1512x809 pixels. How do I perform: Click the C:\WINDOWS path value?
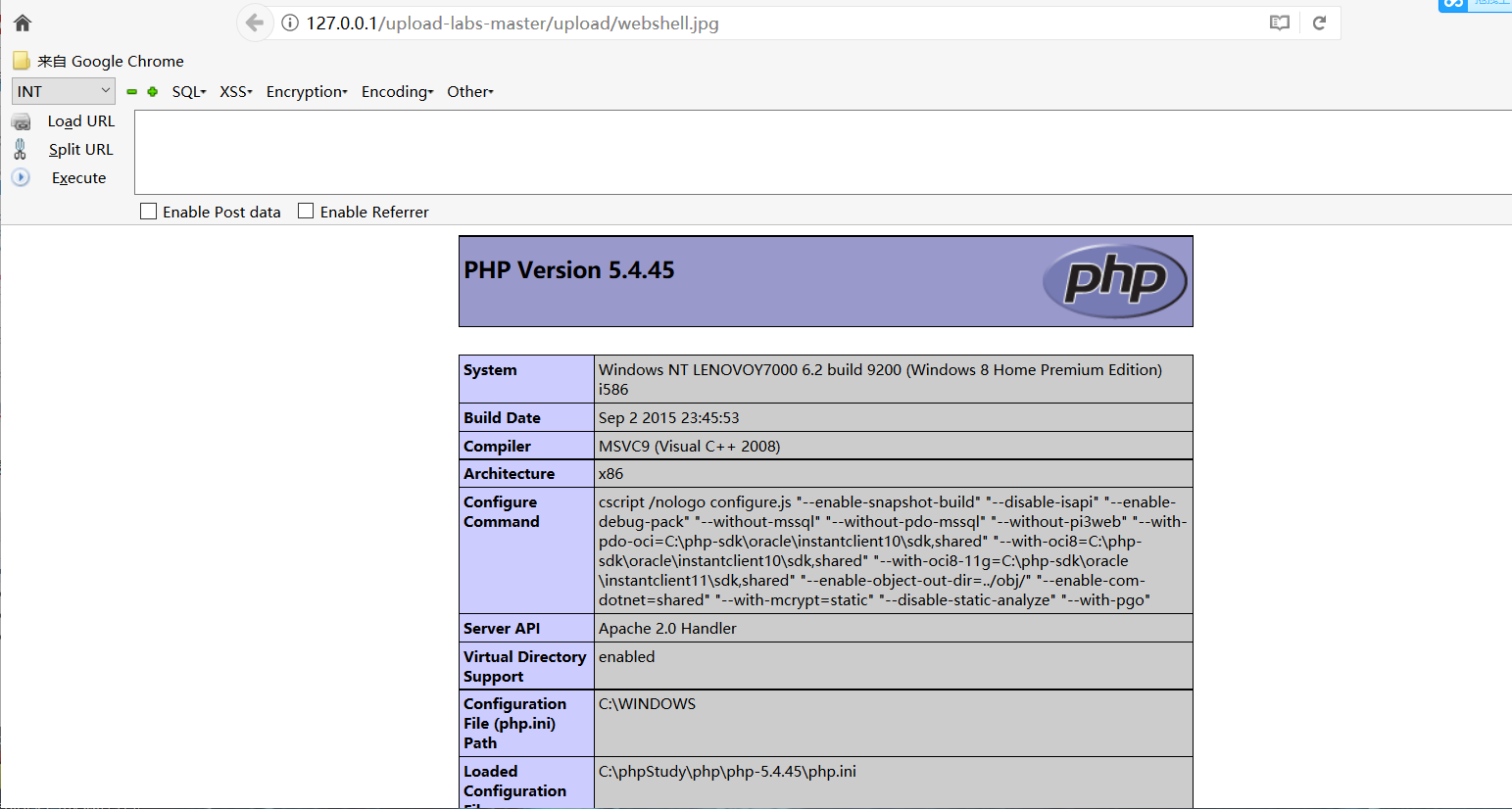point(647,704)
